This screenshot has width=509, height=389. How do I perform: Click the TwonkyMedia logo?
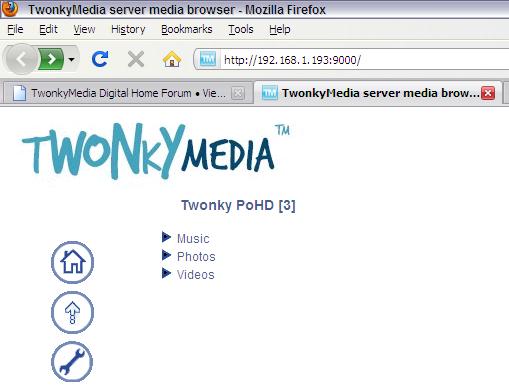click(x=156, y=151)
